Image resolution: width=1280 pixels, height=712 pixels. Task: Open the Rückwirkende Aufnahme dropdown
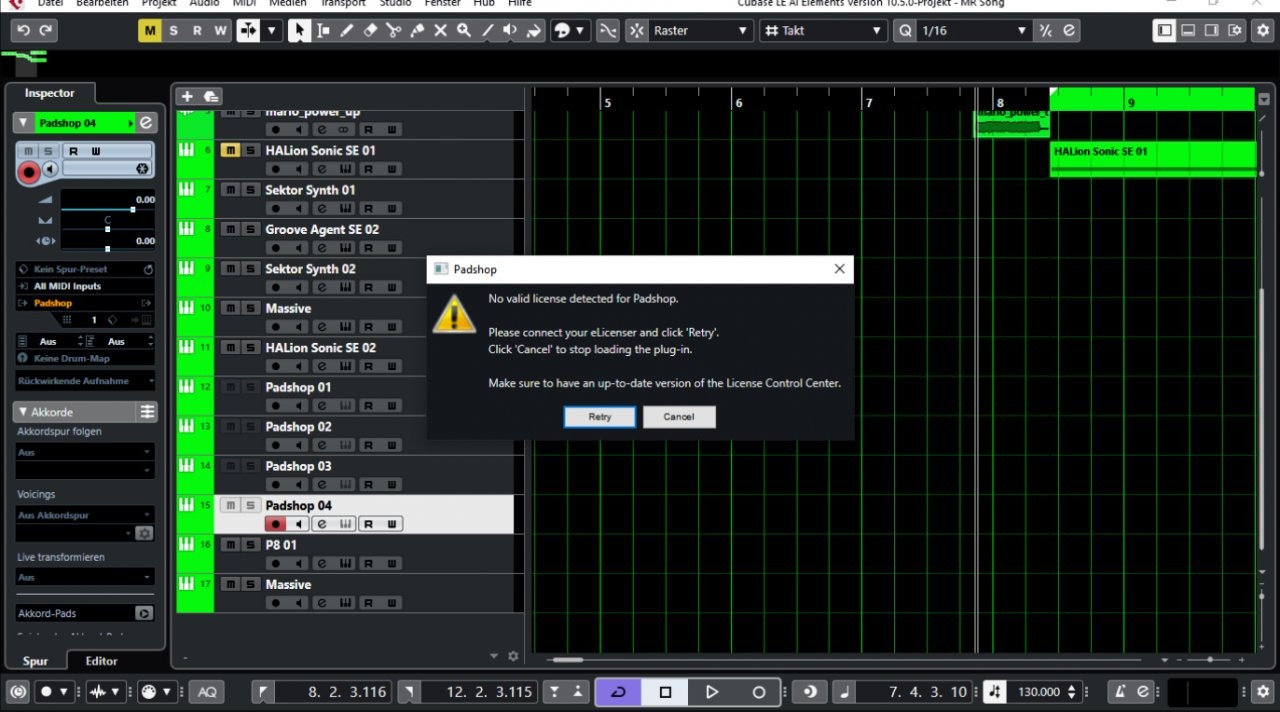(x=85, y=381)
